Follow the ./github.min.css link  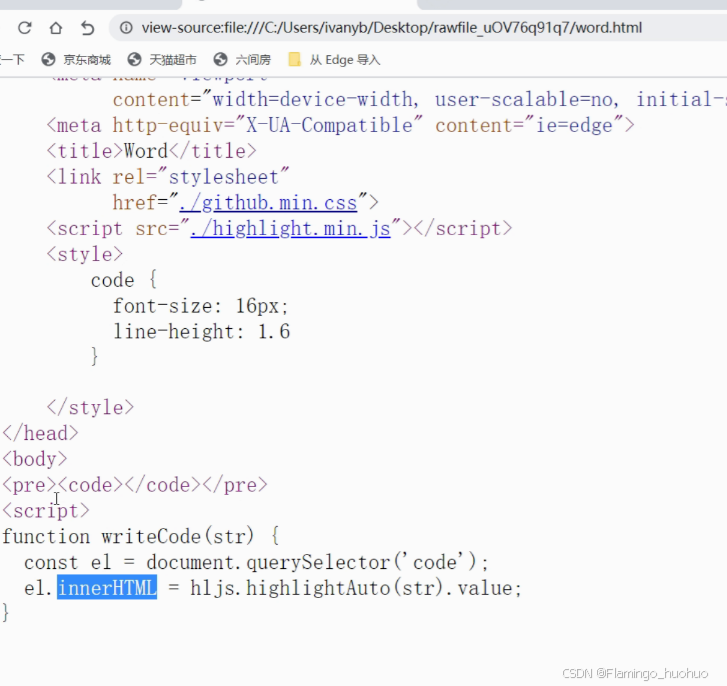pyautogui.click(x=268, y=203)
